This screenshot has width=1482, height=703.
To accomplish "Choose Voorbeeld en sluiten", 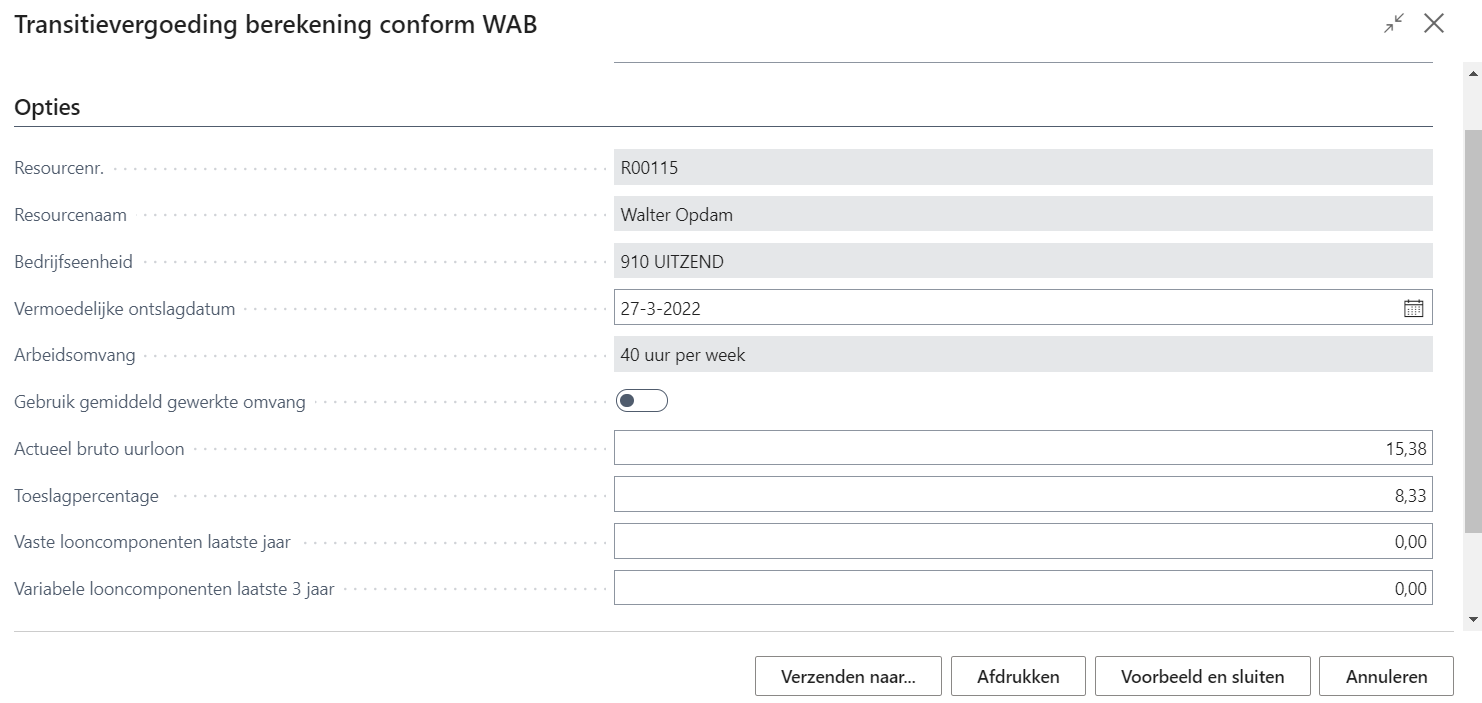I will 1202,677.
